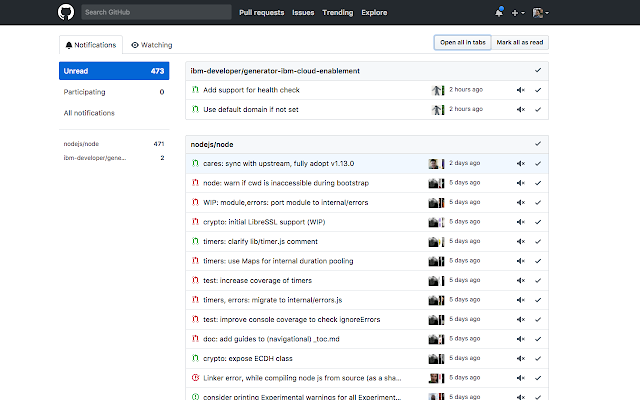Image resolution: width=640 pixels, height=400 pixels.
Task: Mute 'Add support for health check' thread
Action: pos(520,90)
